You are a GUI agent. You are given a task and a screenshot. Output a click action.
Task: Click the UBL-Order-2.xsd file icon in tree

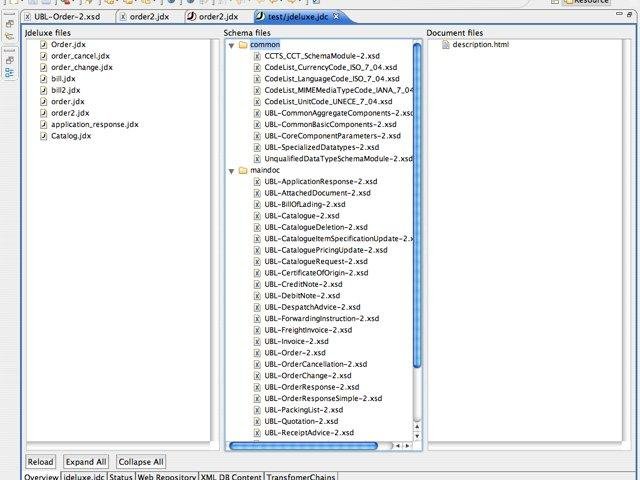[x=257, y=353]
